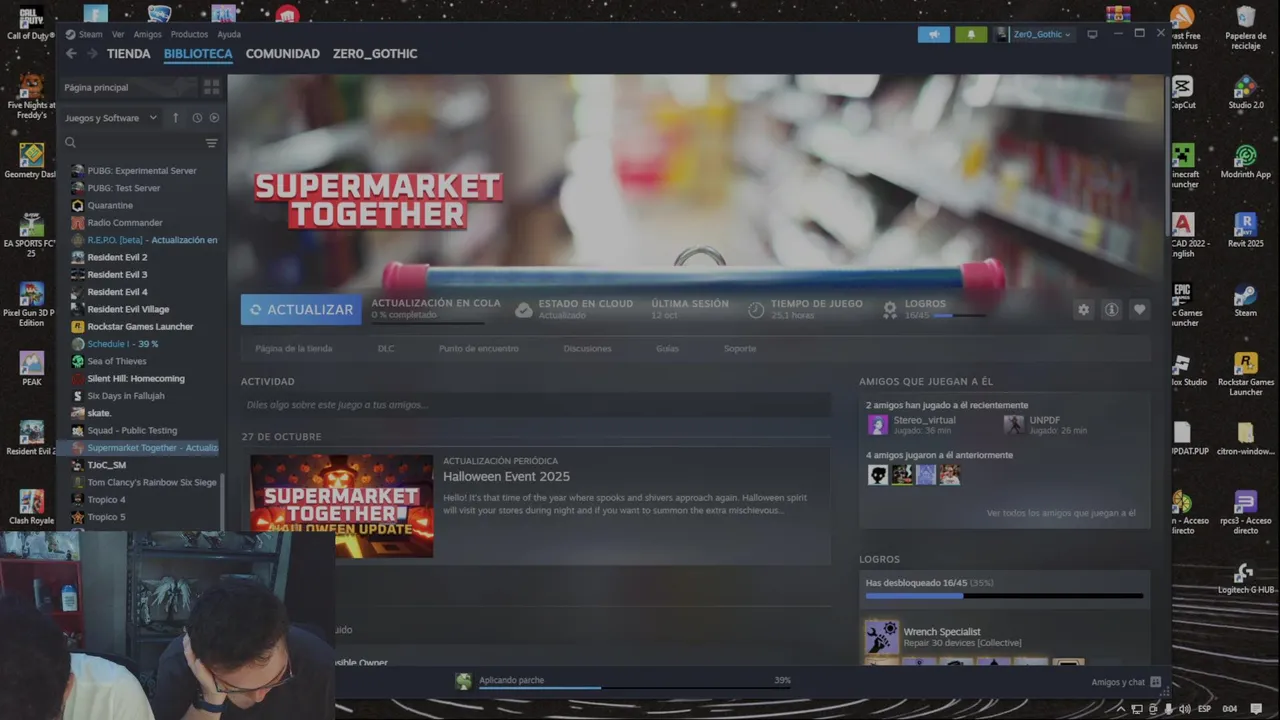Open Página de la tienda link

[x=294, y=349]
